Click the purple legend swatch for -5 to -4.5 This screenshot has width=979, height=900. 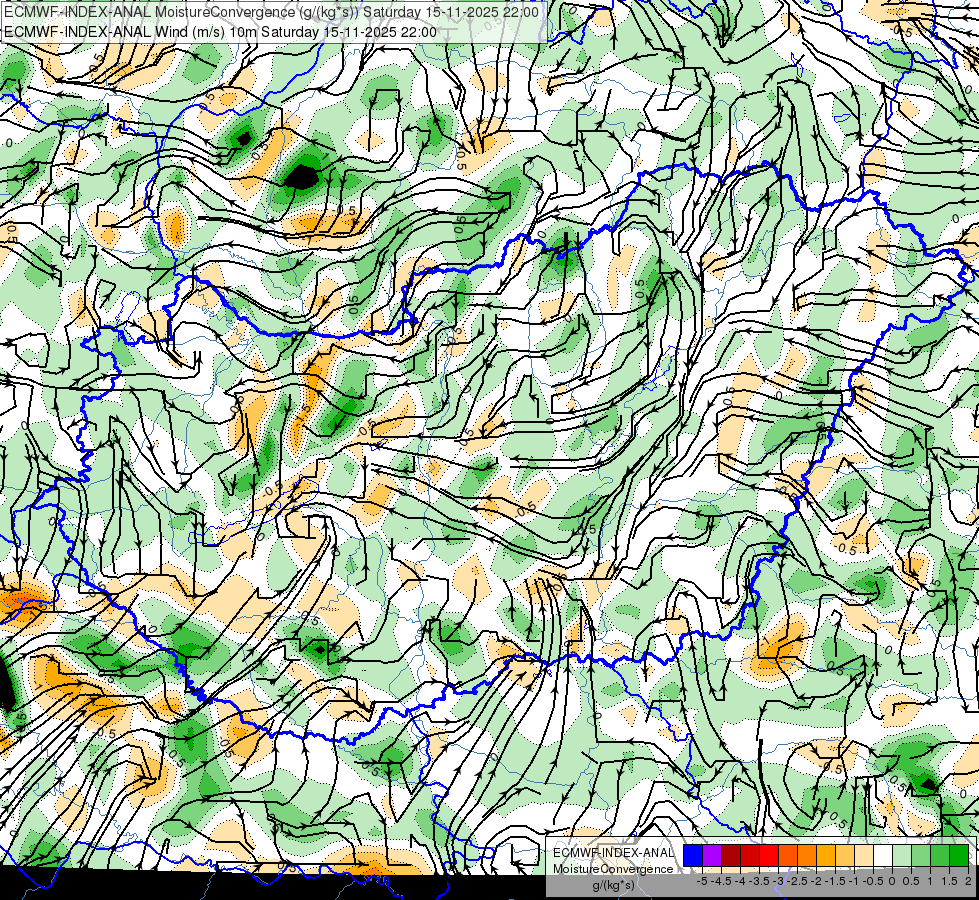point(712,855)
